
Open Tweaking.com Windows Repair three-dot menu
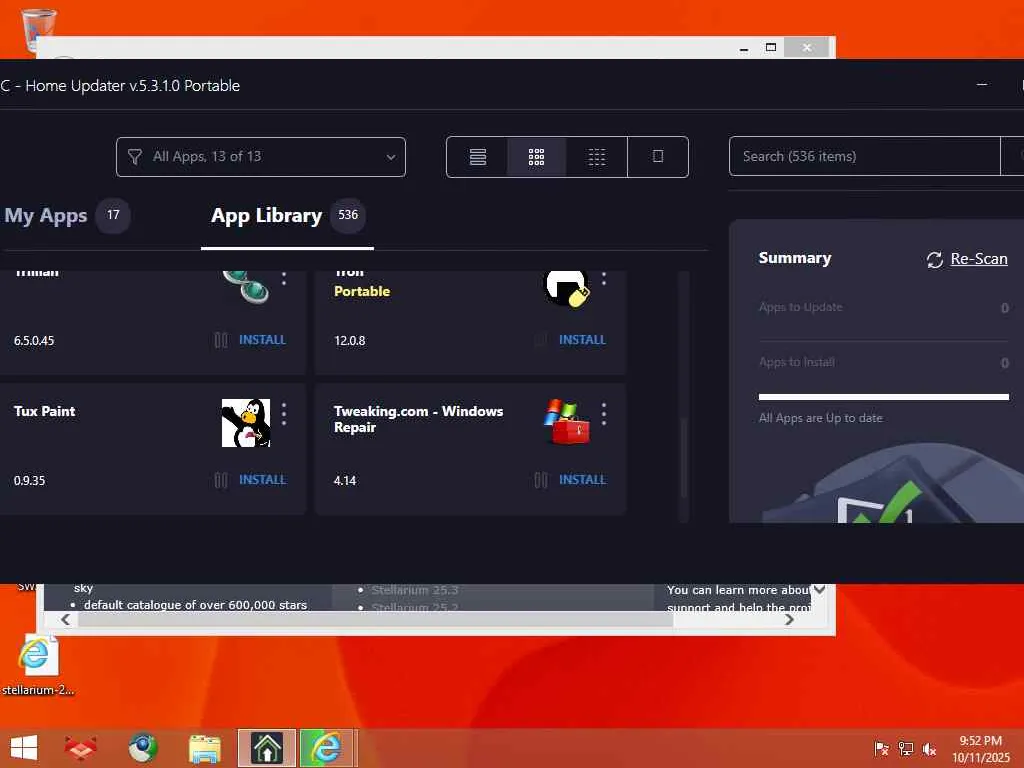pos(604,414)
